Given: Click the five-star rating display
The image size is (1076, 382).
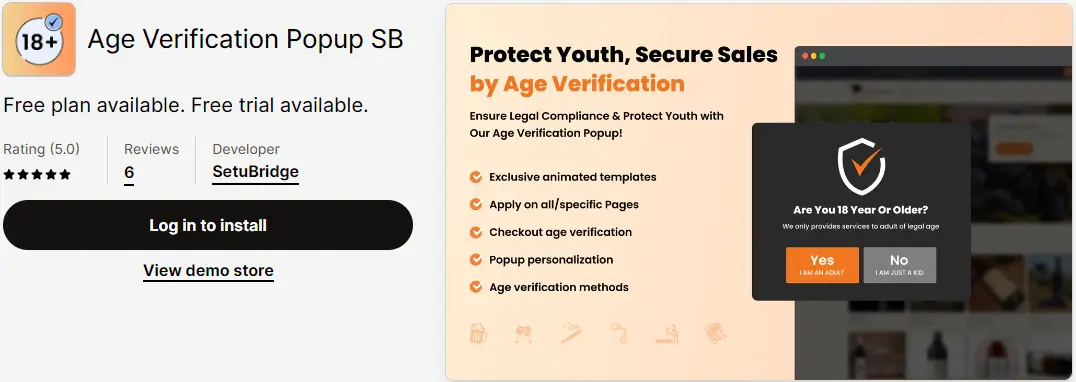Looking at the screenshot, I should click(37, 174).
